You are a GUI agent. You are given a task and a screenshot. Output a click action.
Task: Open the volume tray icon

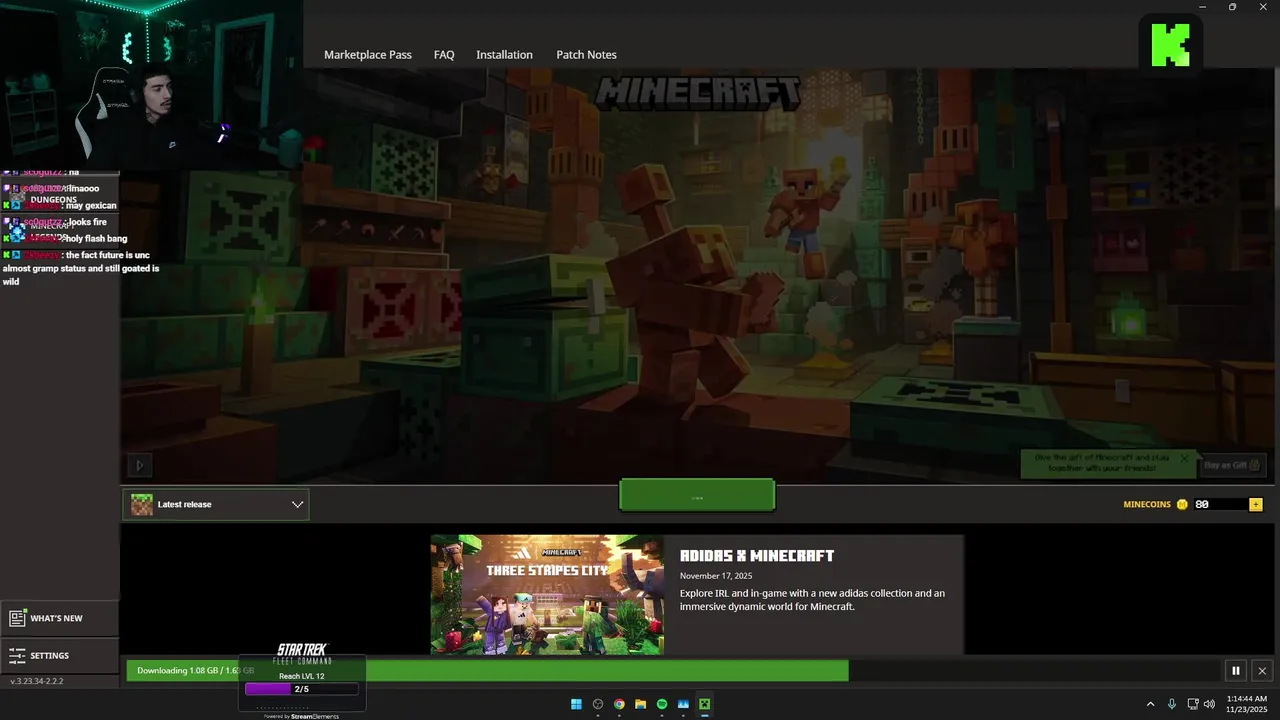[1210, 704]
